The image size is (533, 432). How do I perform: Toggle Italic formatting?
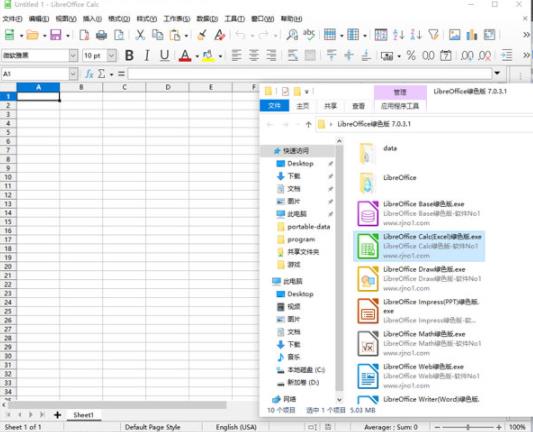[147, 55]
